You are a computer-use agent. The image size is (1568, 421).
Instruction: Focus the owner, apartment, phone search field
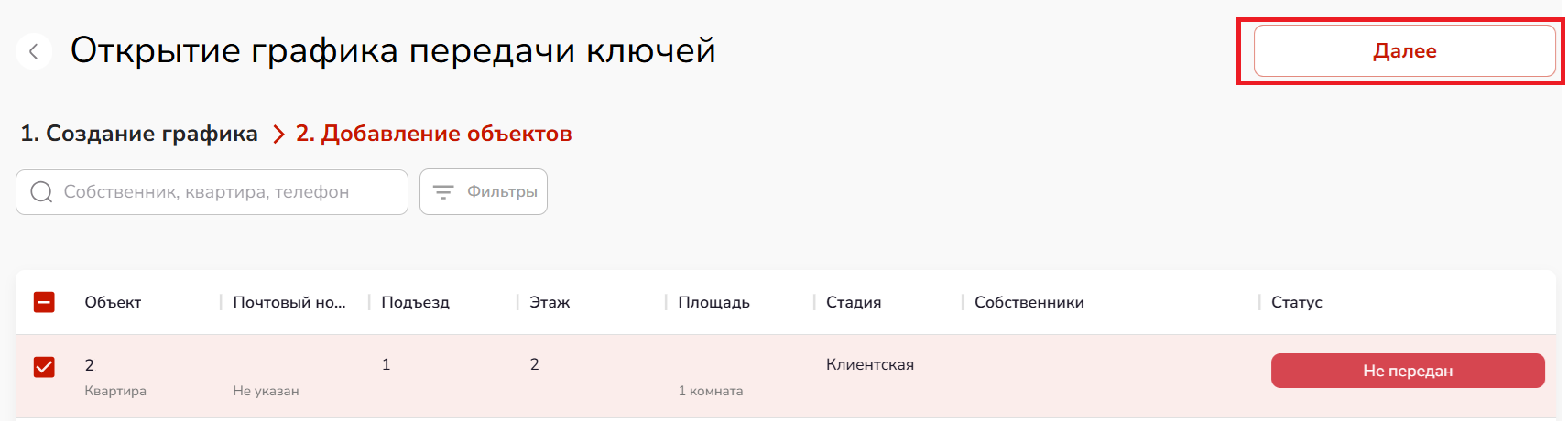[x=229, y=192]
